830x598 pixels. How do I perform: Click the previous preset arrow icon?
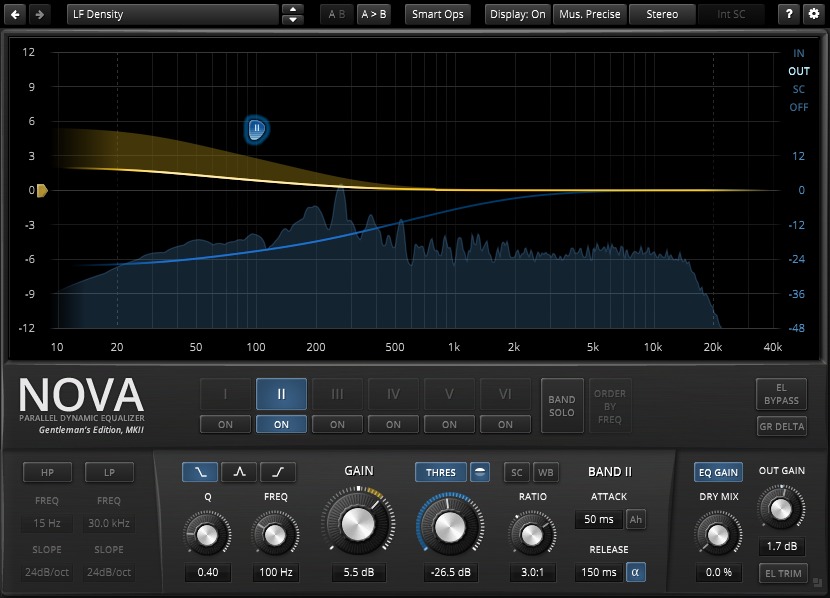pos(16,14)
